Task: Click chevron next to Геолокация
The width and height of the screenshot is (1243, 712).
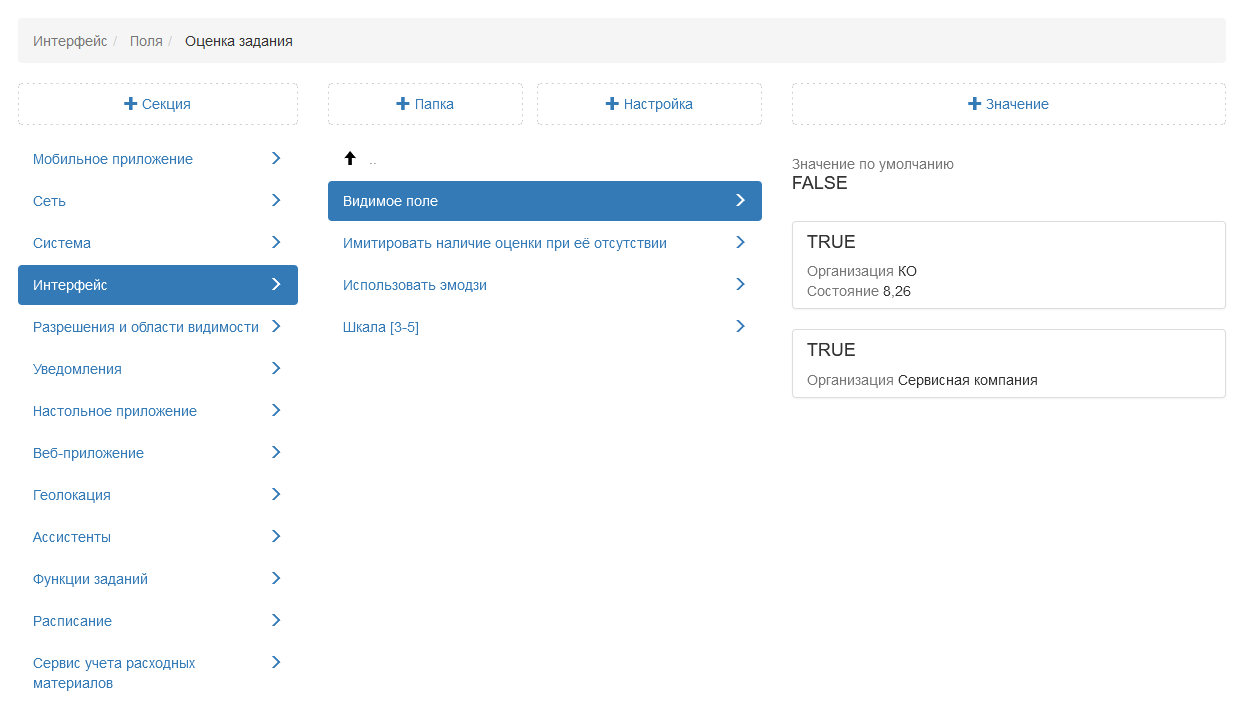Action: coord(276,494)
